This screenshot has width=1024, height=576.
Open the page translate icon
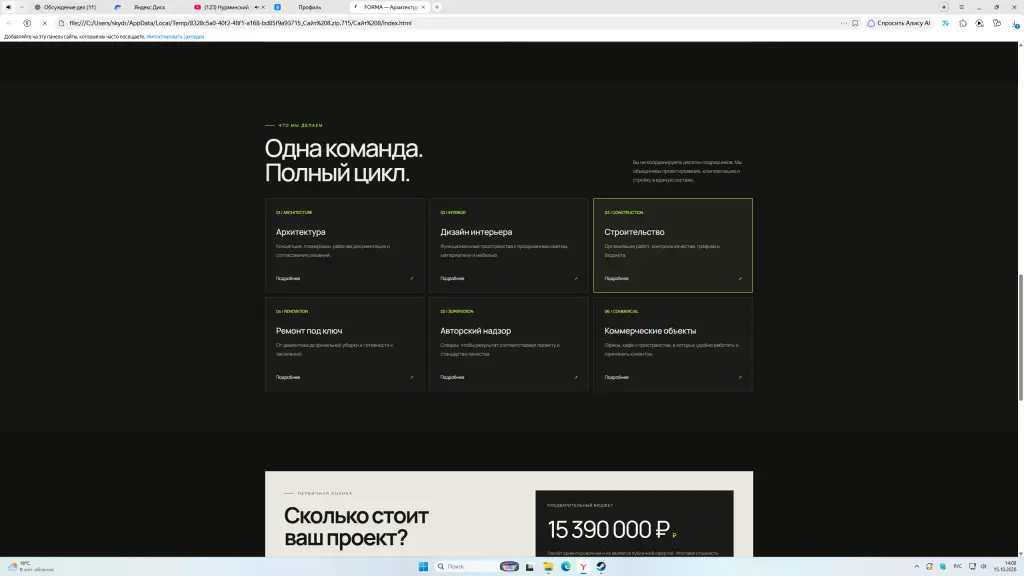click(x=945, y=23)
